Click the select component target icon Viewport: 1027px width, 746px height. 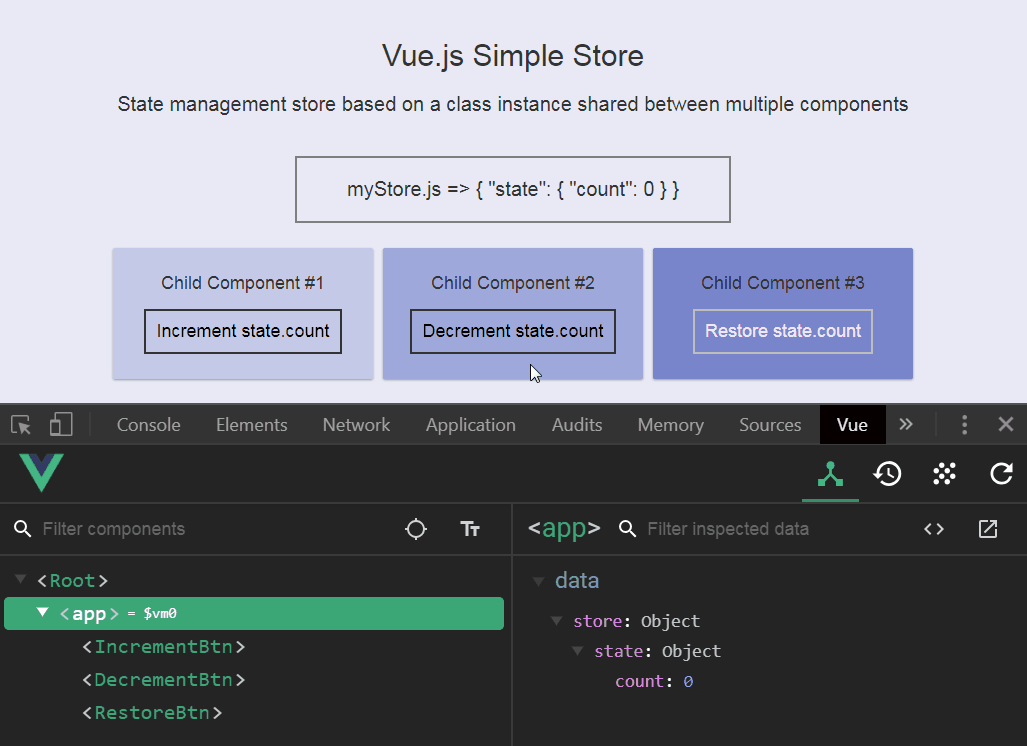tap(416, 529)
